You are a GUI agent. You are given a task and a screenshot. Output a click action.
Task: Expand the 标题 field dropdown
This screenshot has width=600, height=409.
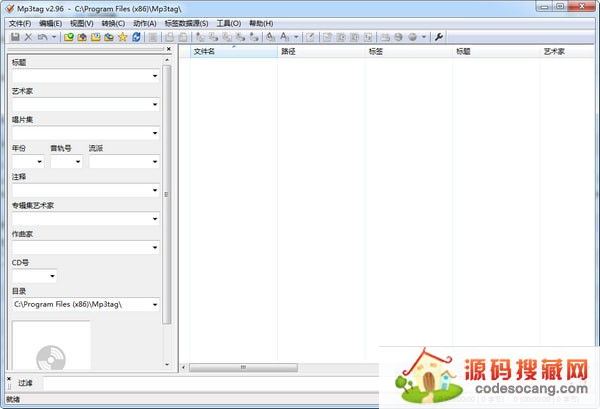155,76
